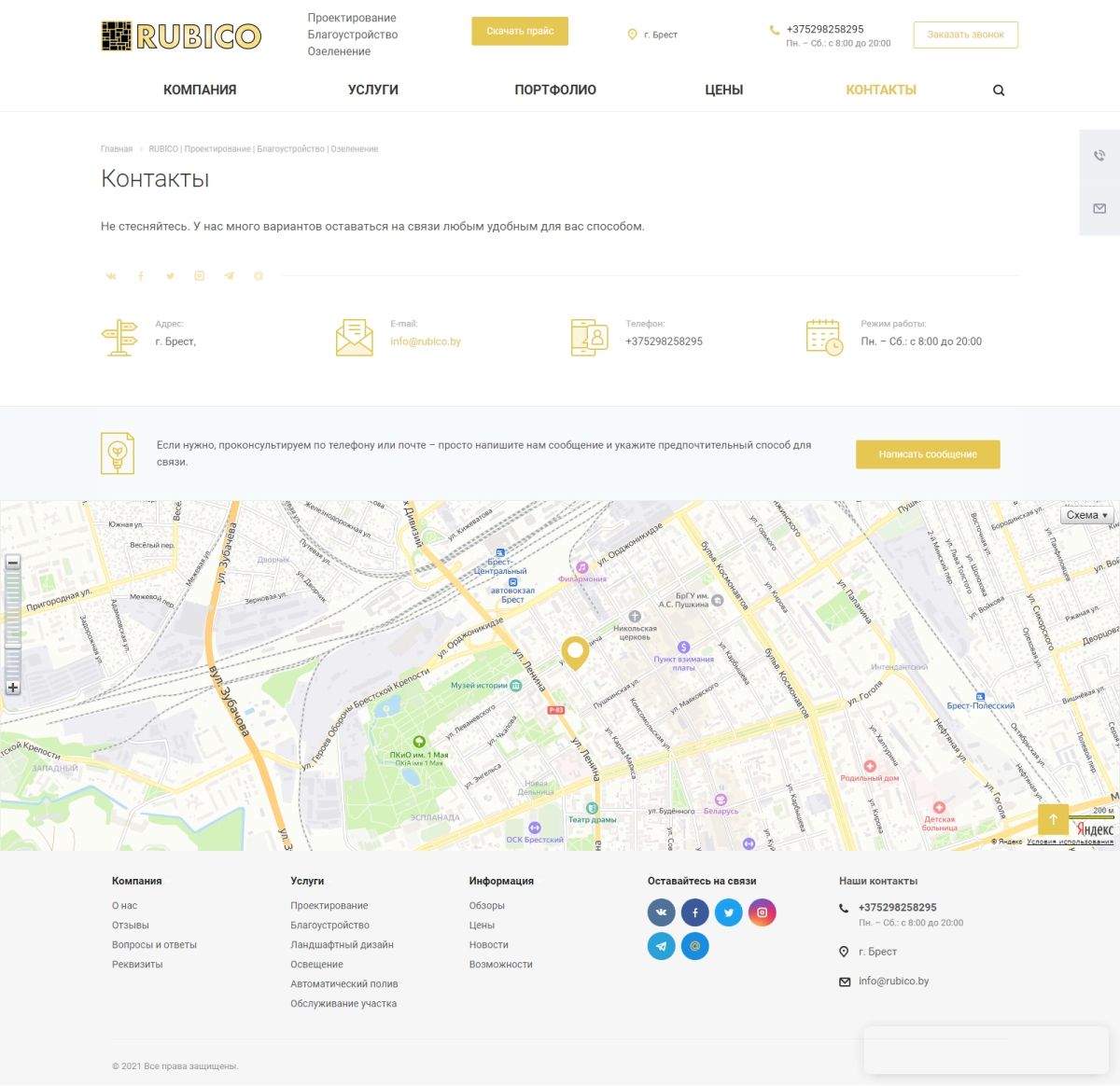This screenshot has width=1120, height=1086.
Task: Click the scroll-to-top arrow button
Action: coord(1053,819)
